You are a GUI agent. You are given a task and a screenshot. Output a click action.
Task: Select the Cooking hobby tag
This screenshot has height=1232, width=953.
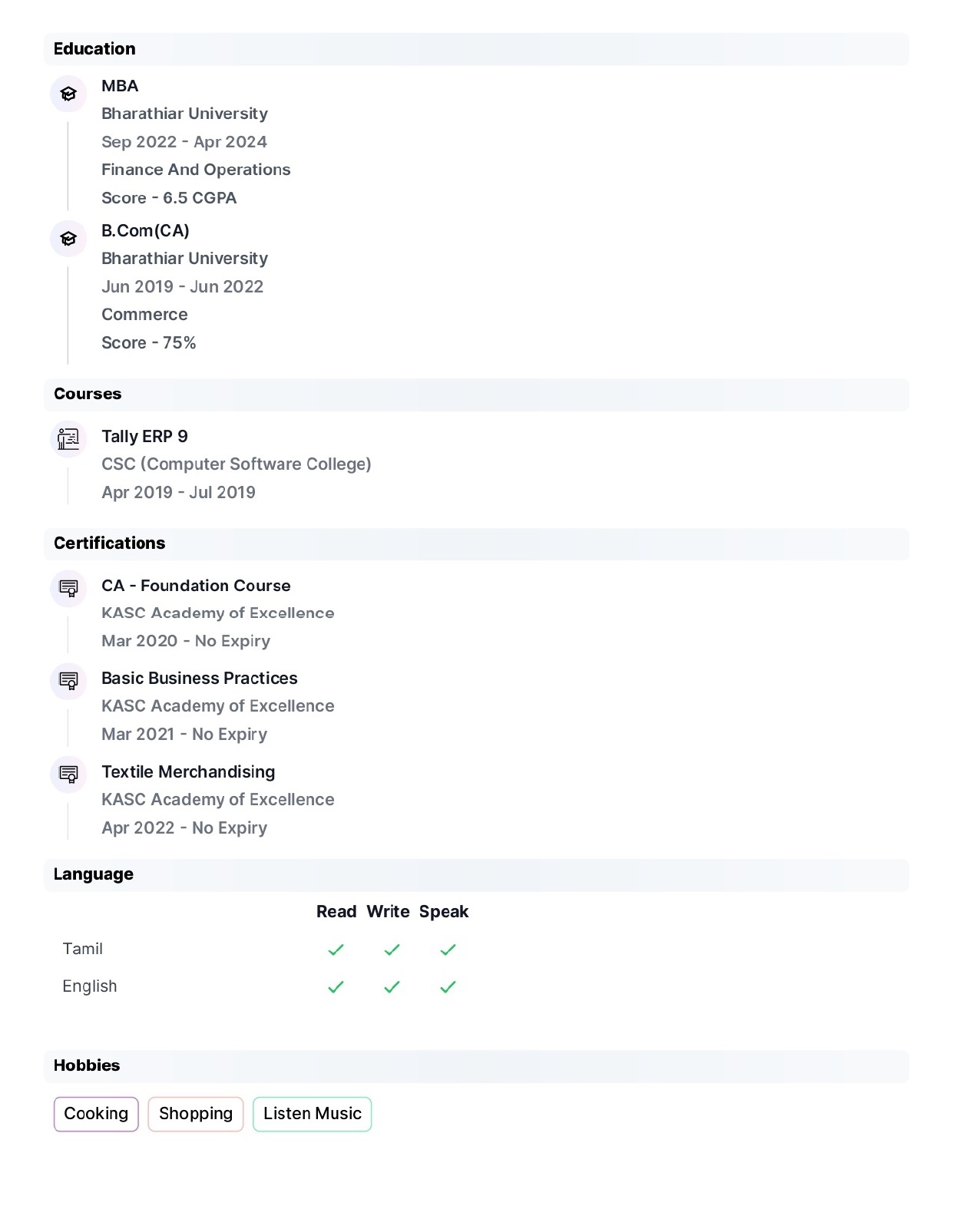point(96,1114)
